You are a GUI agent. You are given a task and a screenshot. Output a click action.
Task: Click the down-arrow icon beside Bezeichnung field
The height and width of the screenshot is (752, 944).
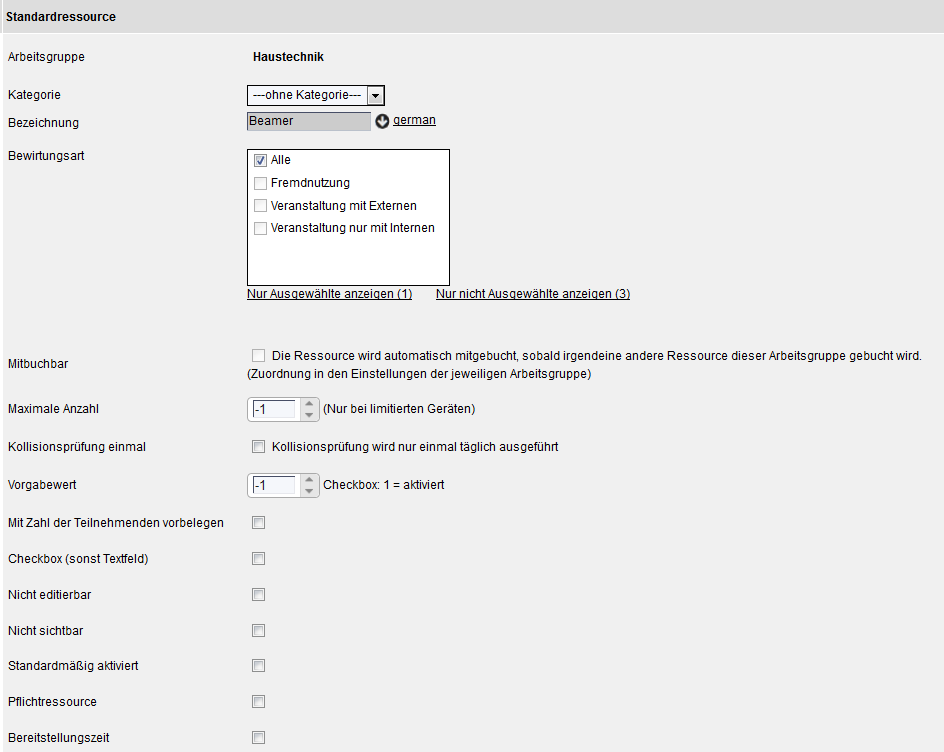tap(382, 122)
